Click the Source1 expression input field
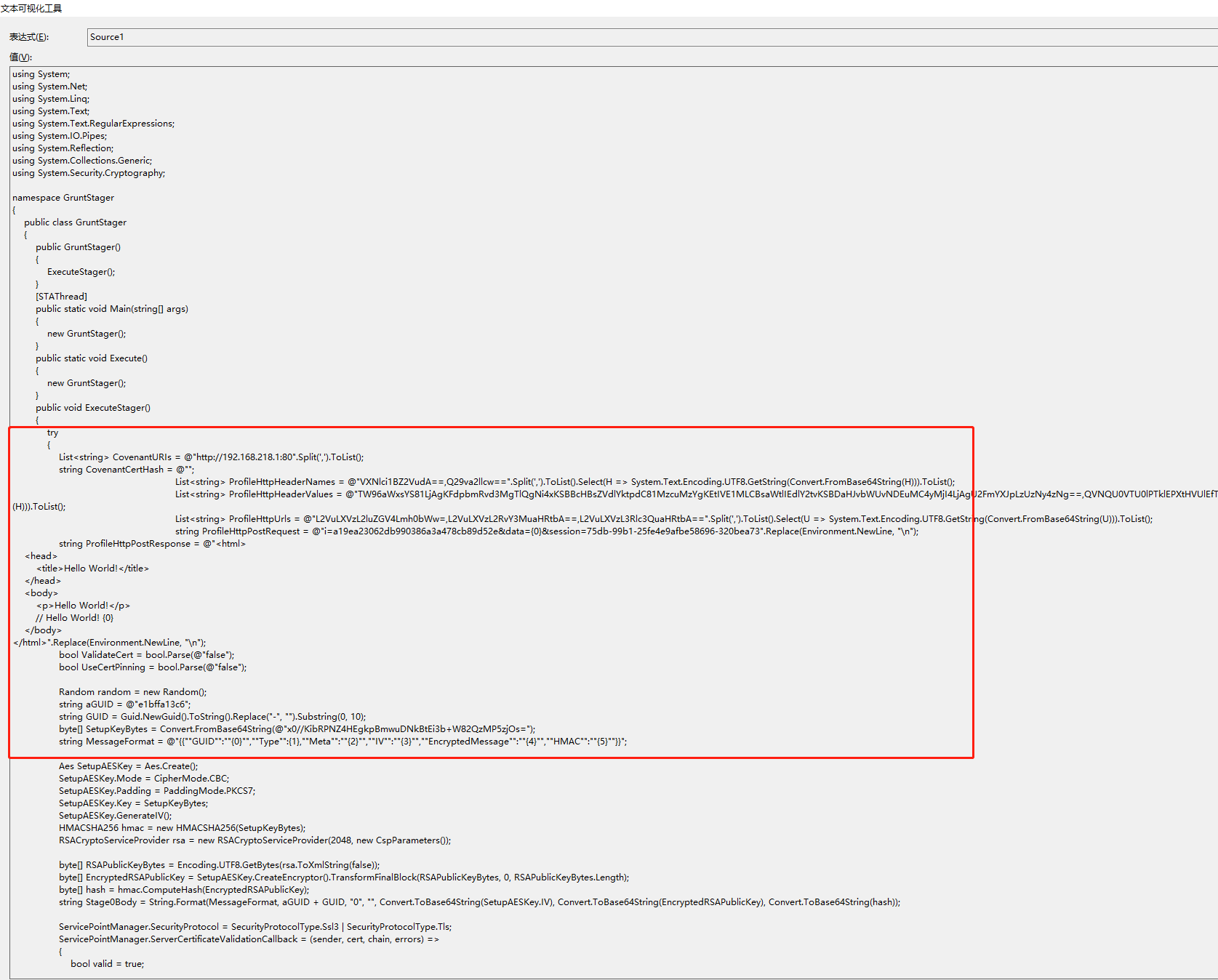 tap(652, 37)
